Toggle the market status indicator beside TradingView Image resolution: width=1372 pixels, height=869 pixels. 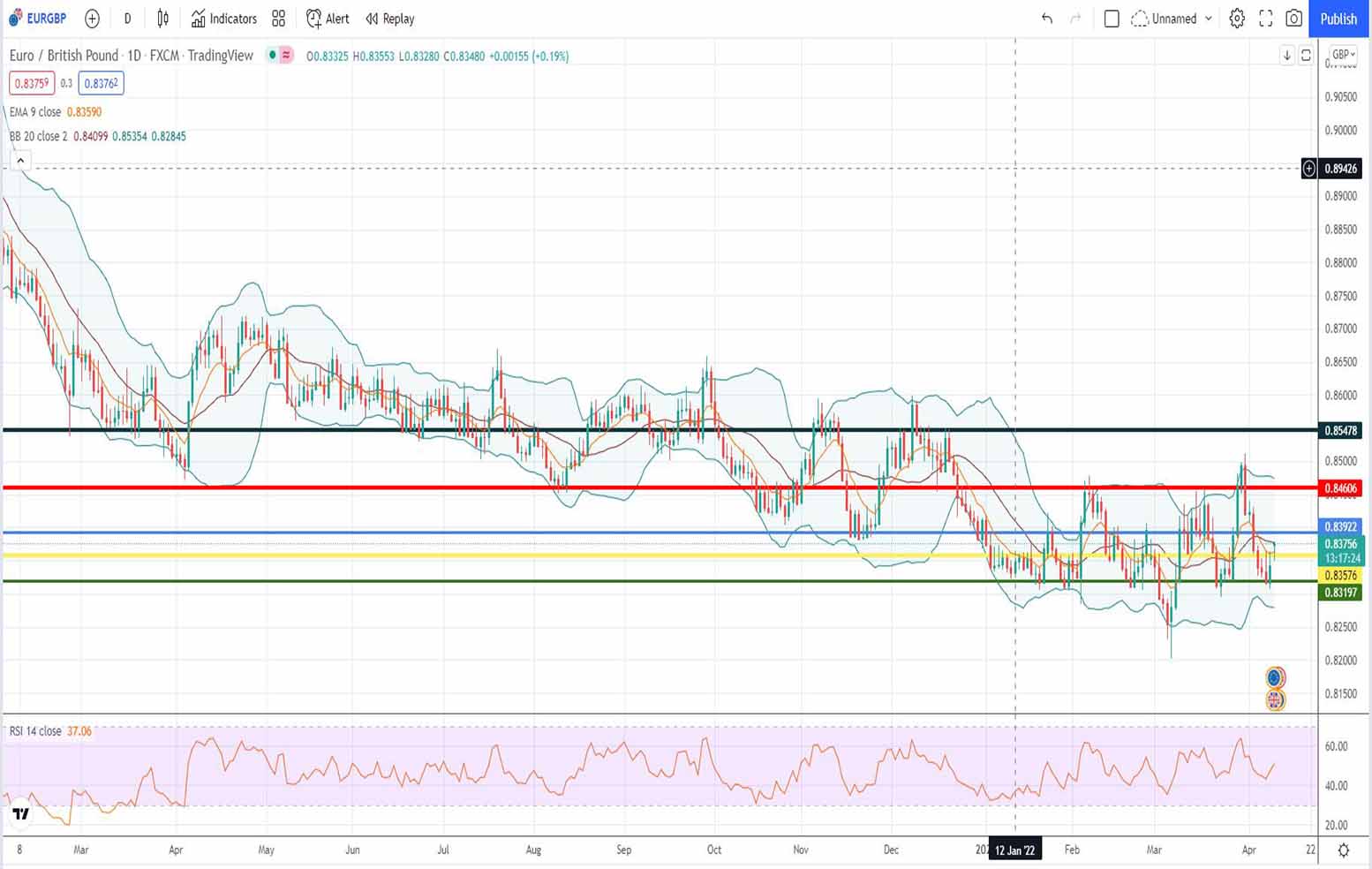(273, 56)
